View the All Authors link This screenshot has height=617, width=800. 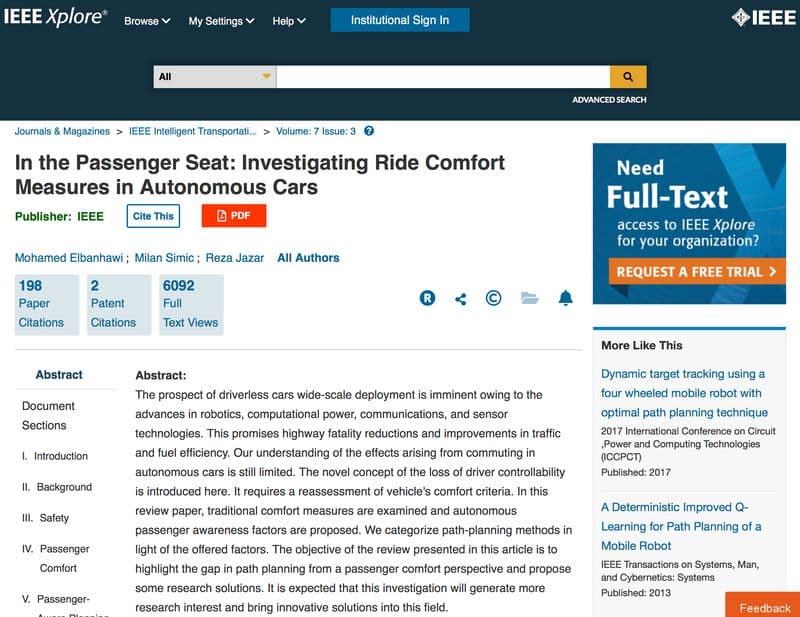tap(308, 258)
